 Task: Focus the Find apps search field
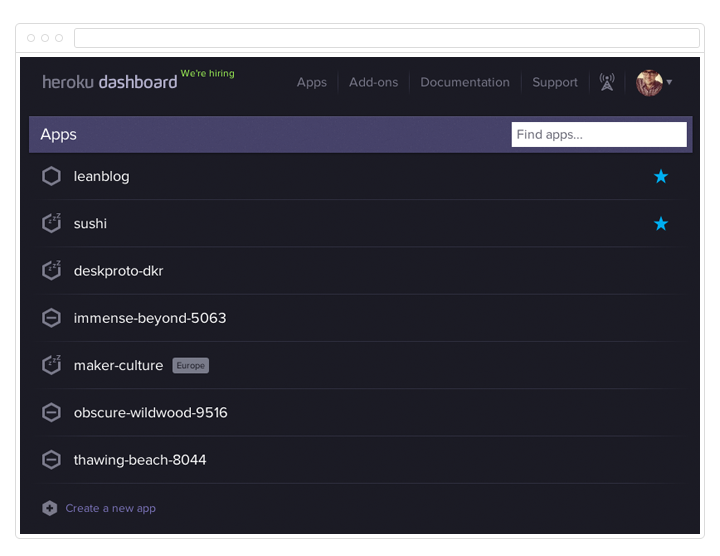[x=599, y=135]
